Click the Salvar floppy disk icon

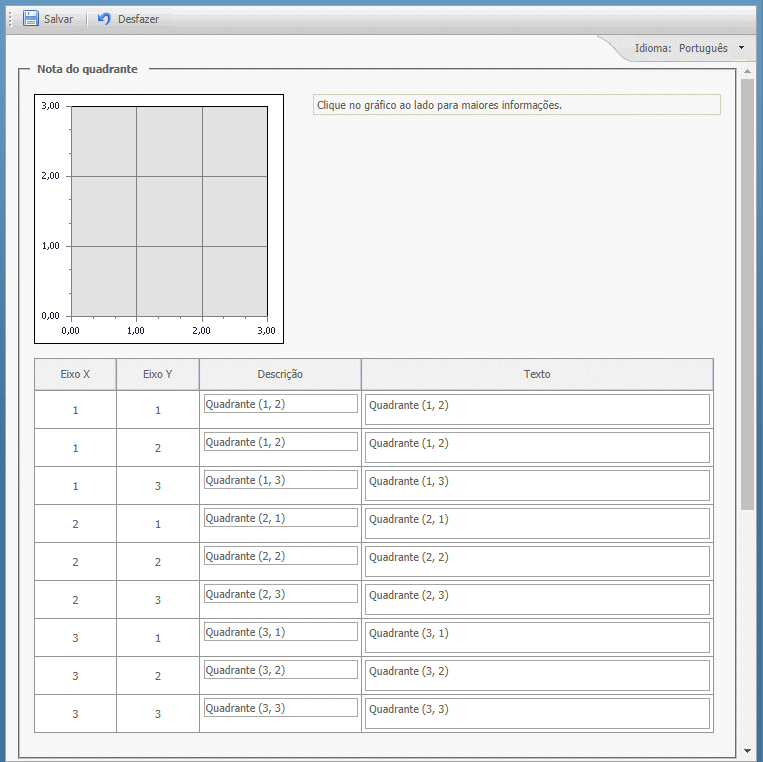coord(31,19)
